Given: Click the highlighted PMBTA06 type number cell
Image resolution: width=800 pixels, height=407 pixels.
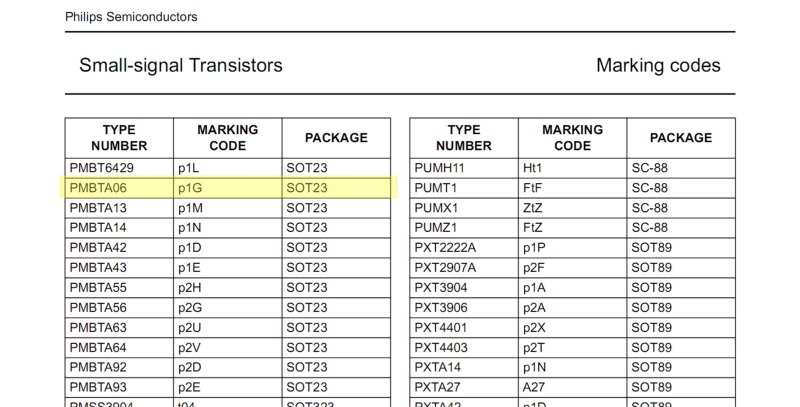Looking at the screenshot, I should tap(99, 188).
